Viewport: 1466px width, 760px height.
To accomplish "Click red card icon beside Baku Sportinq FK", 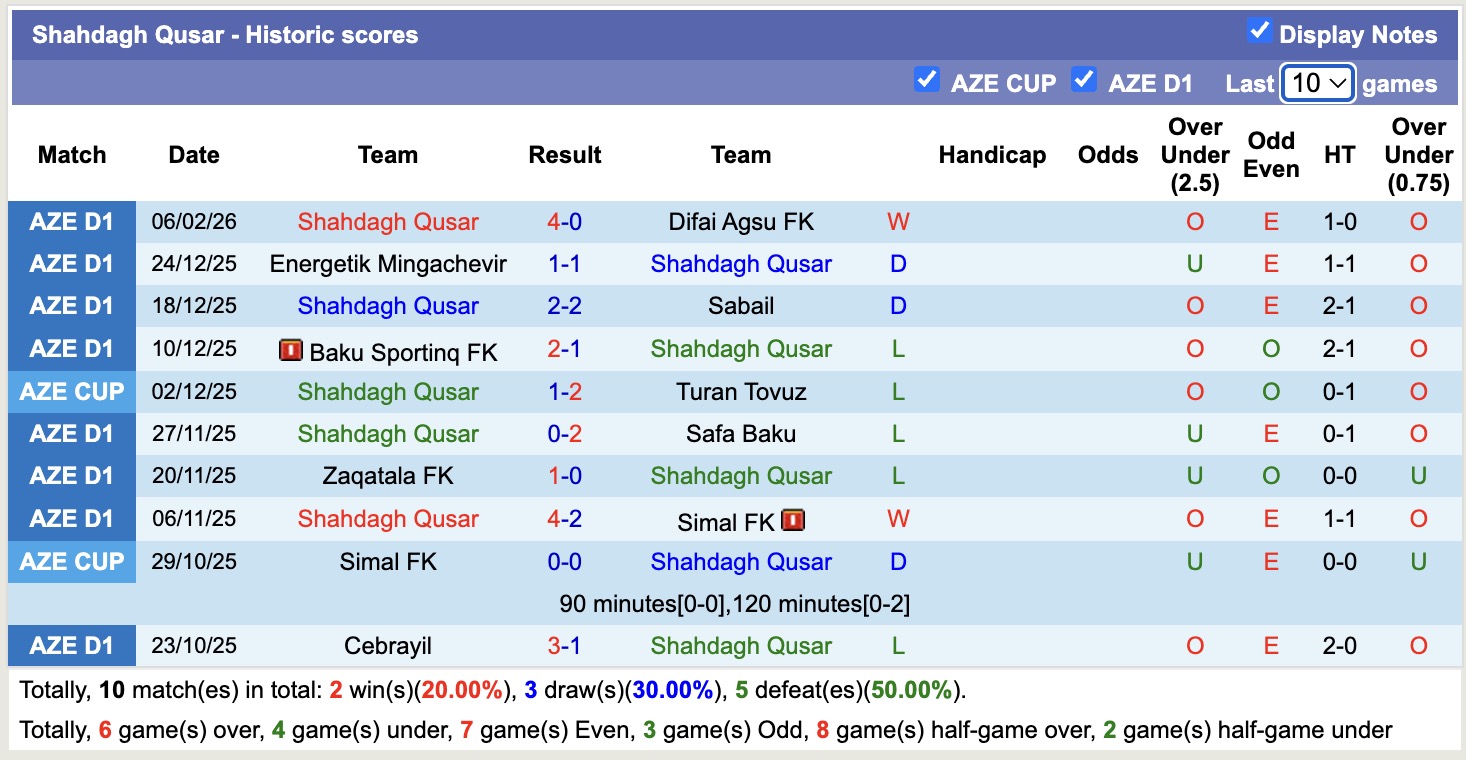I will point(291,350).
